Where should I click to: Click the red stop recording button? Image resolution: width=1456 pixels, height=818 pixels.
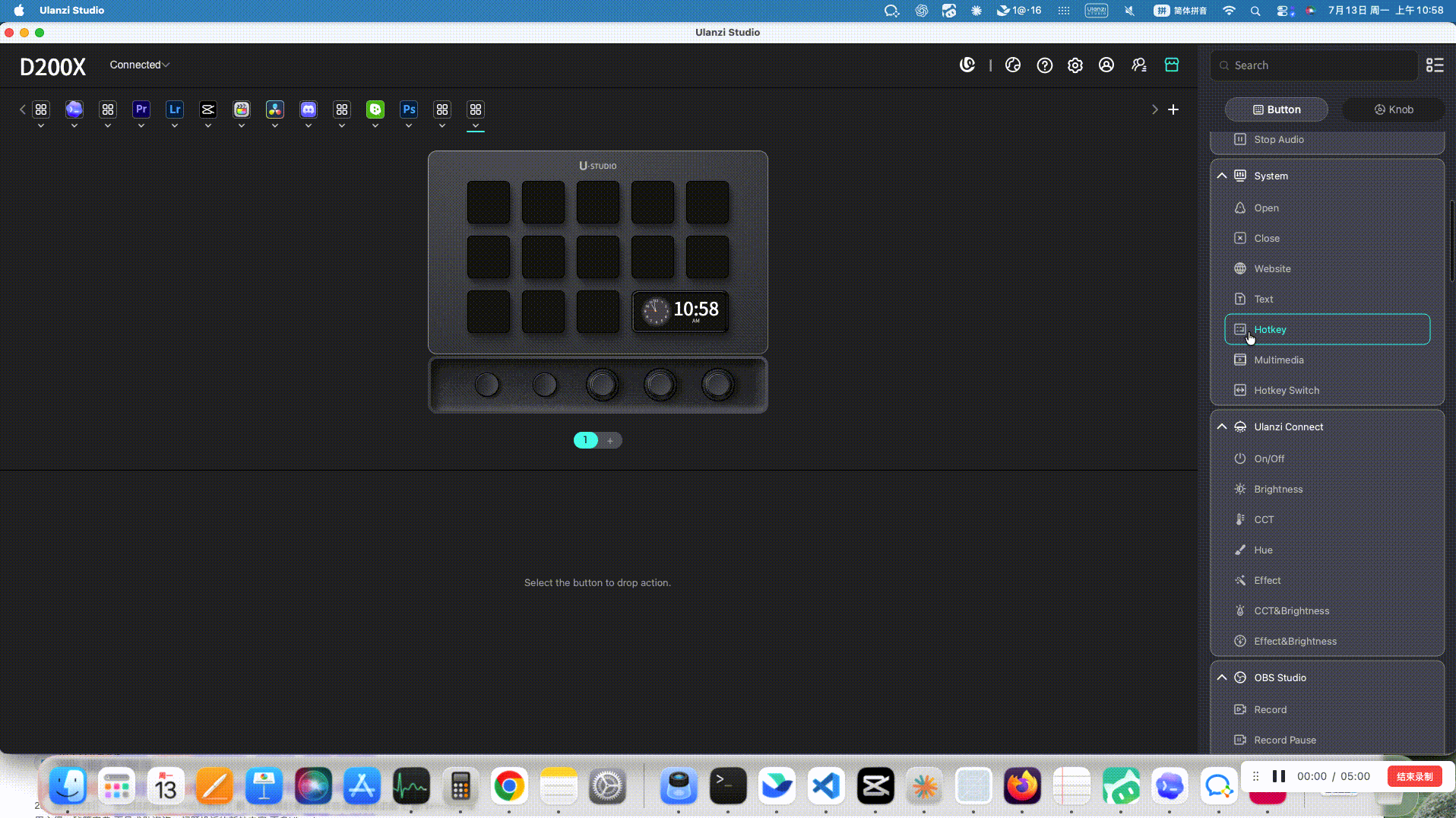[x=1415, y=776]
